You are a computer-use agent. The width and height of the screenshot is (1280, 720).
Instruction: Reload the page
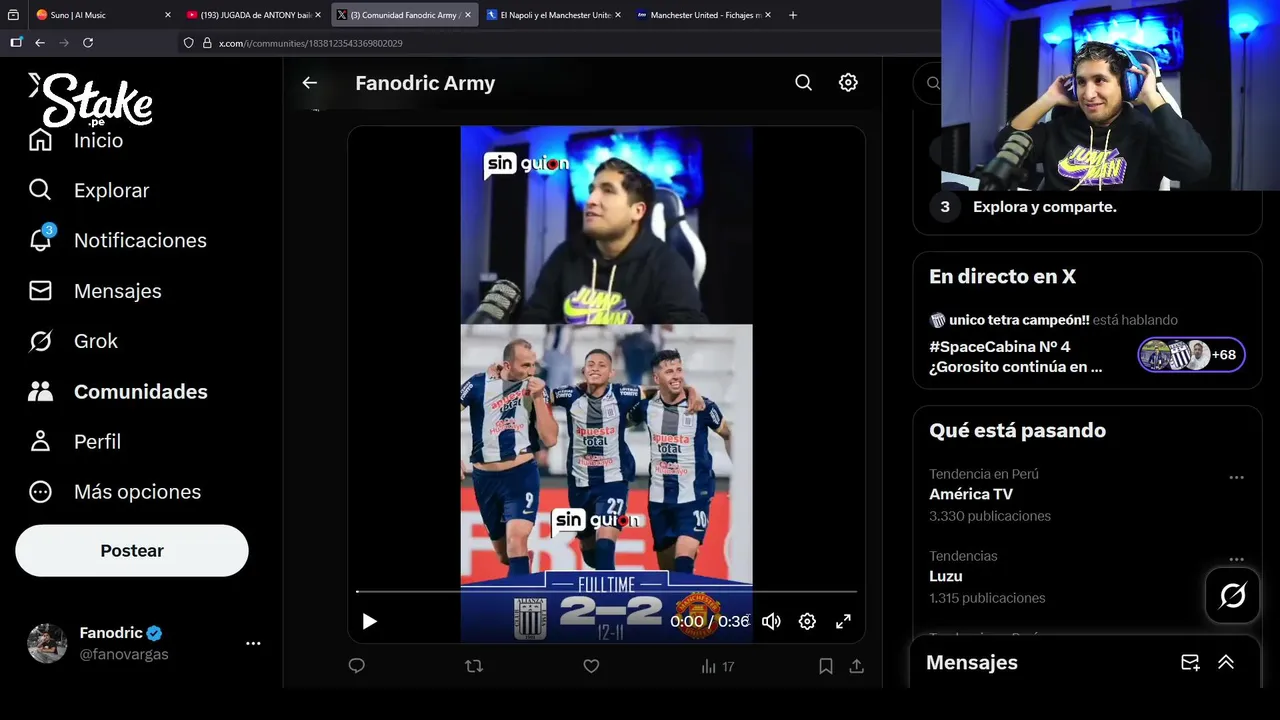pyautogui.click(x=88, y=43)
